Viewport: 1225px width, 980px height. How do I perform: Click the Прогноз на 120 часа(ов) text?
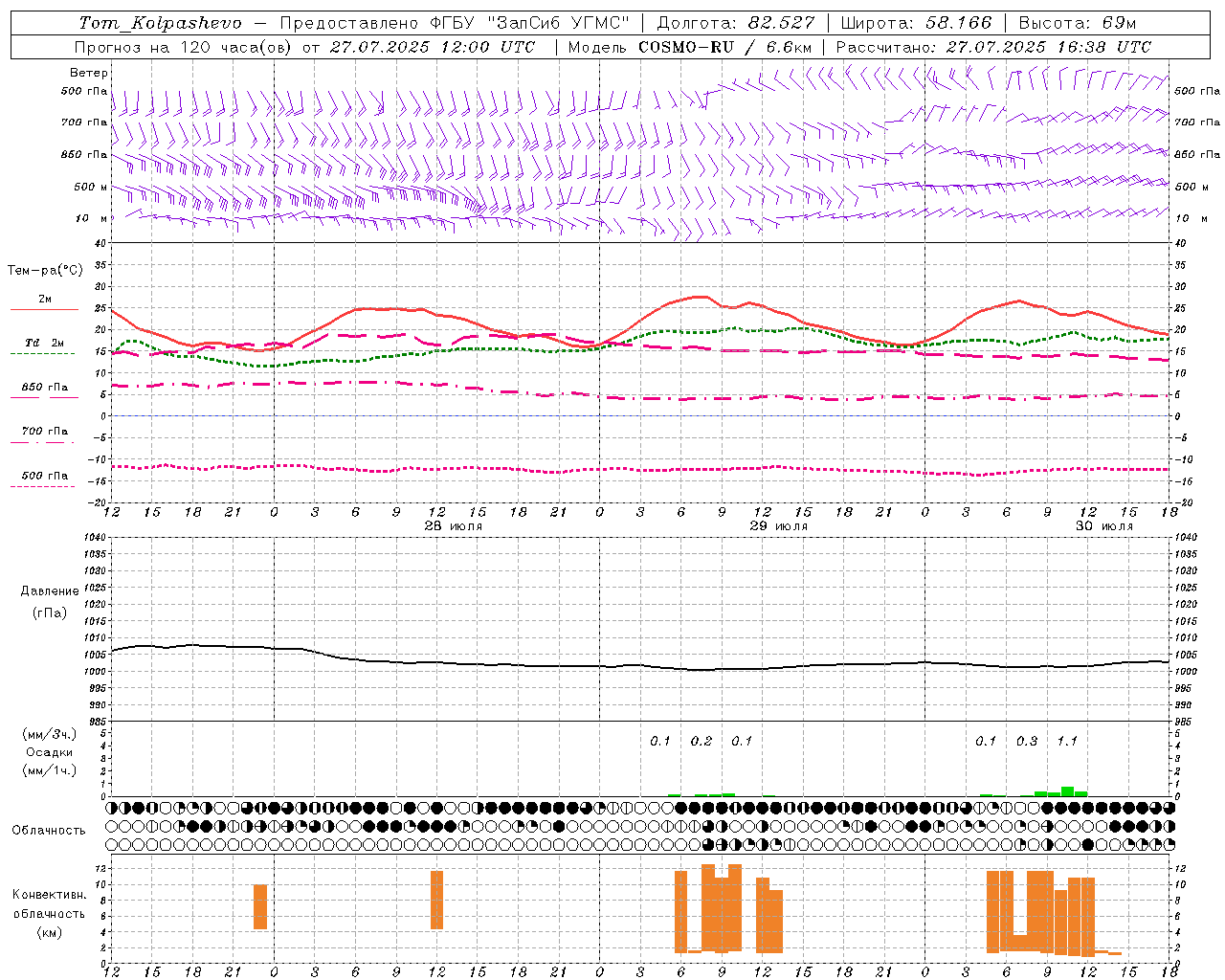pyautogui.click(x=184, y=47)
